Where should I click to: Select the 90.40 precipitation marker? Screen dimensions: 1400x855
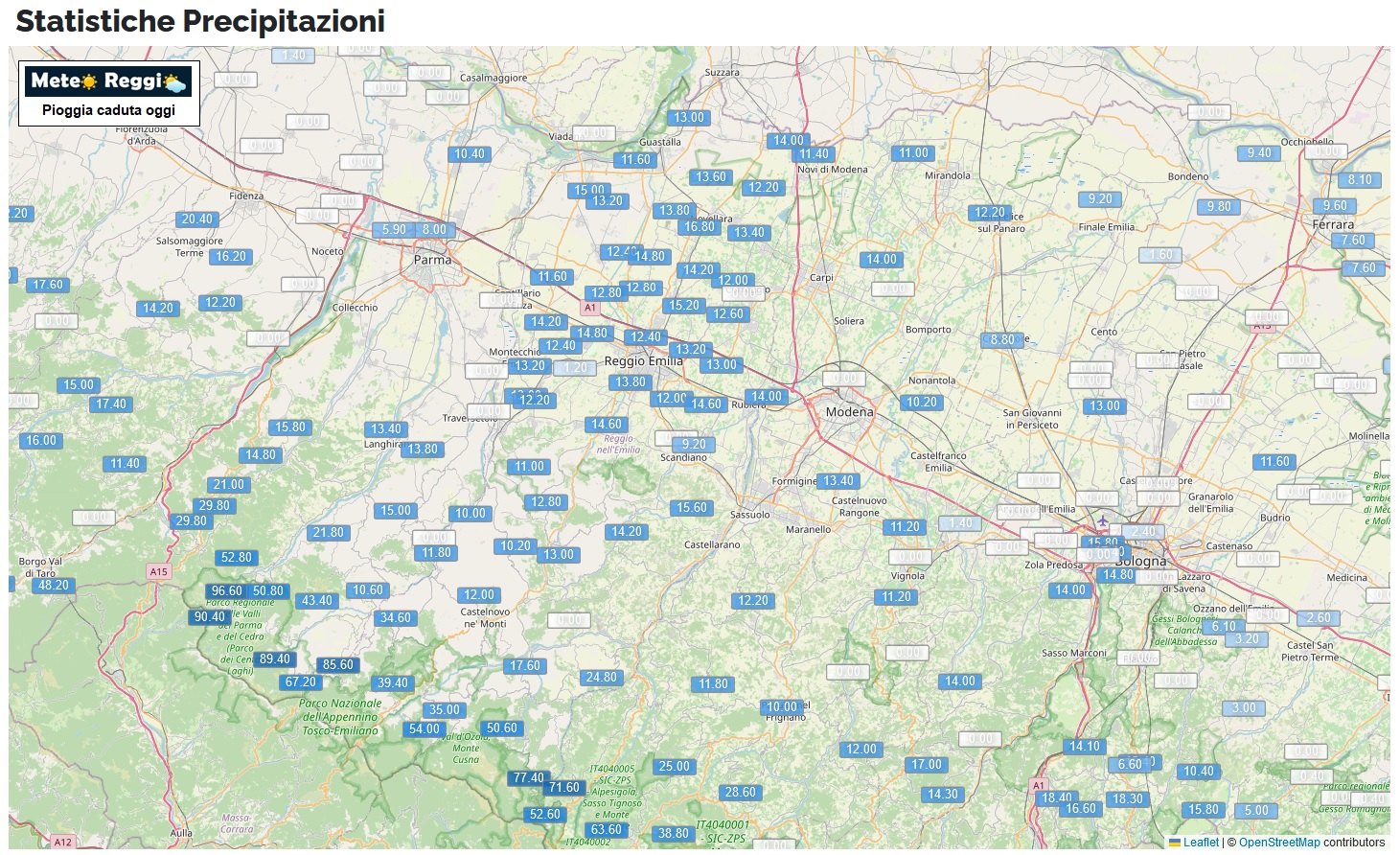coord(210,617)
